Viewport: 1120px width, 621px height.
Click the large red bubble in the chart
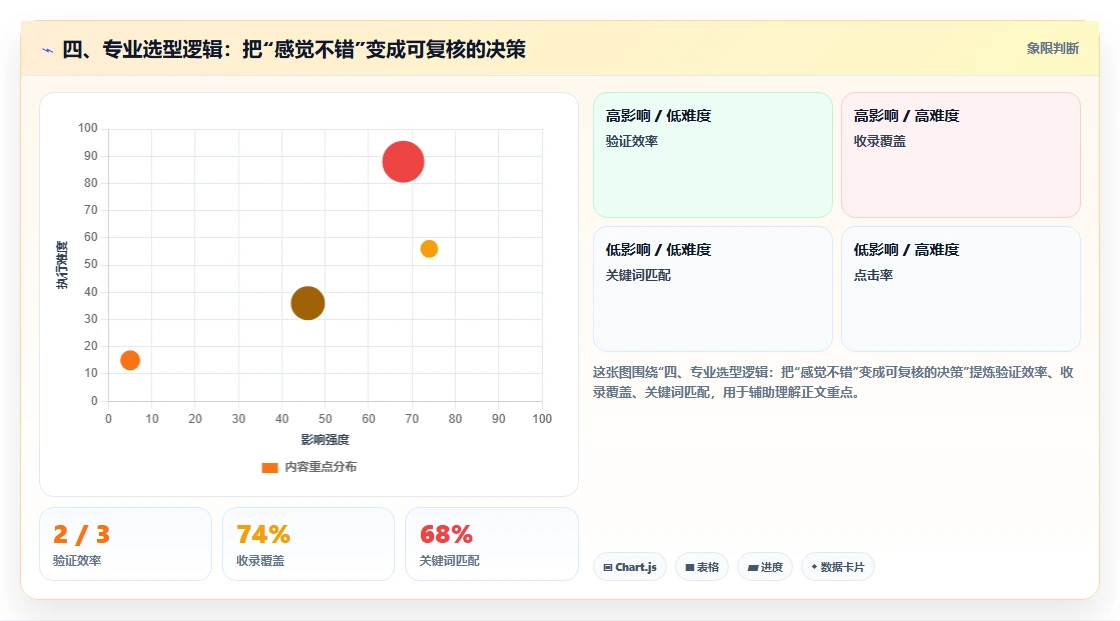[x=403, y=162]
